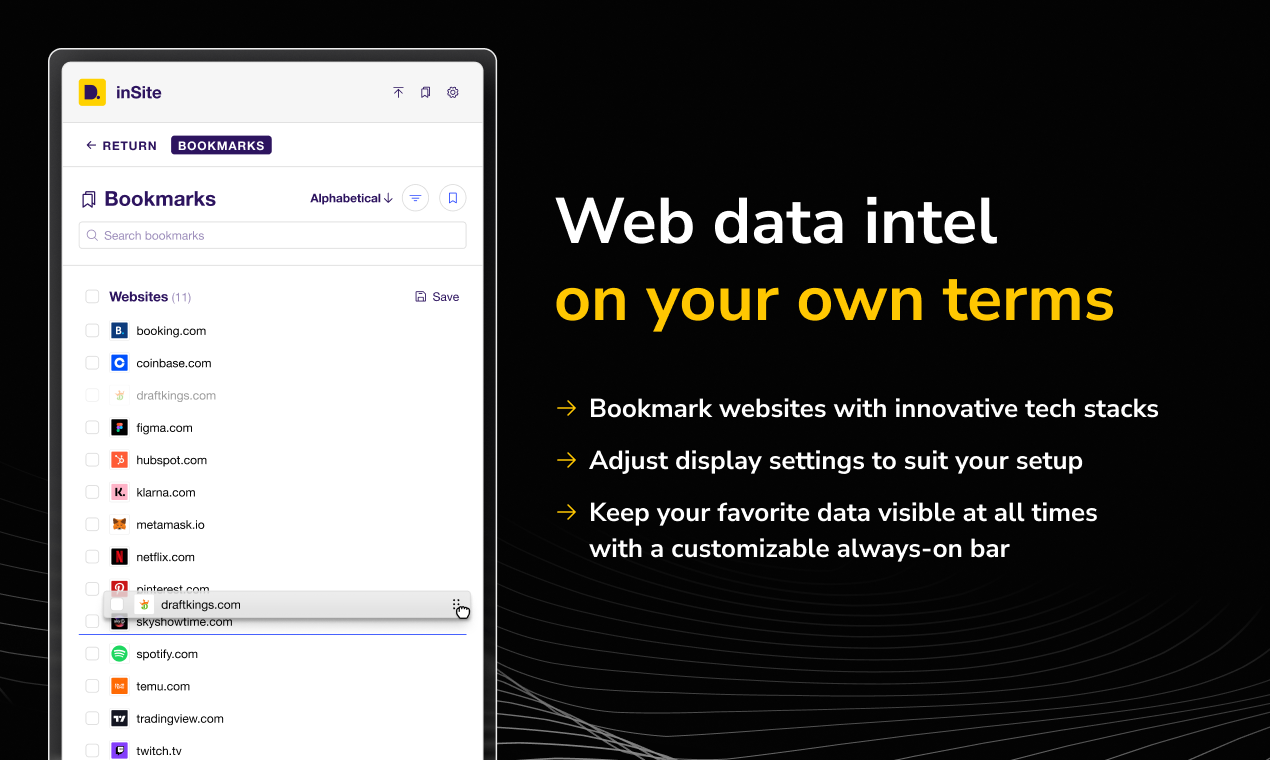
Task: Click the inSite title text
Action: [138, 92]
